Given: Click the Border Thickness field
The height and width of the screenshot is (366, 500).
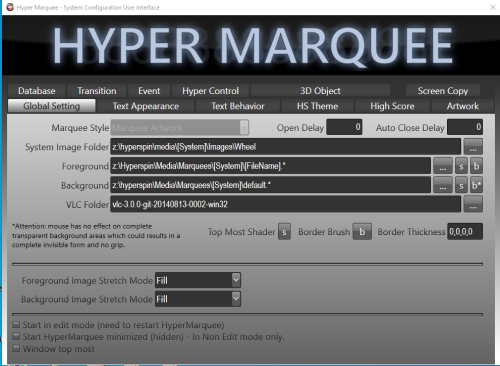Looking at the screenshot, I should click(465, 231).
